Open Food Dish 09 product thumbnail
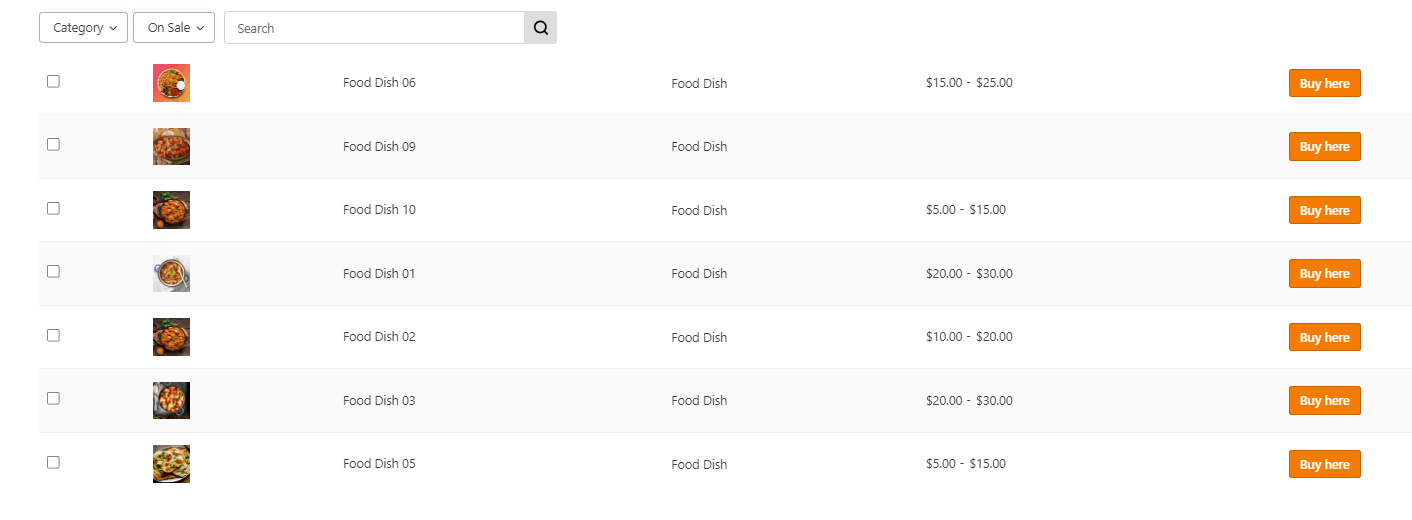 tap(171, 146)
